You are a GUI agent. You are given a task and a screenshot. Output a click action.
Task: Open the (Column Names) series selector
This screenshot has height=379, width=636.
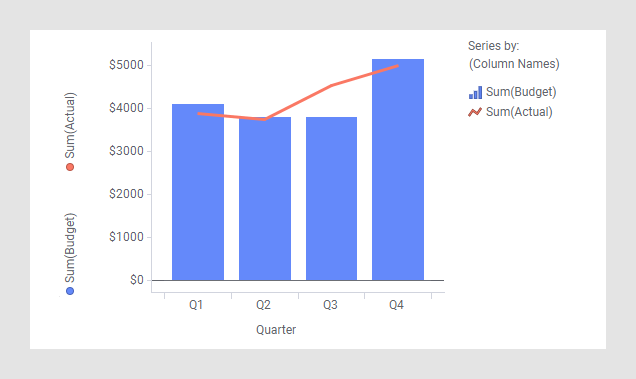(514, 64)
